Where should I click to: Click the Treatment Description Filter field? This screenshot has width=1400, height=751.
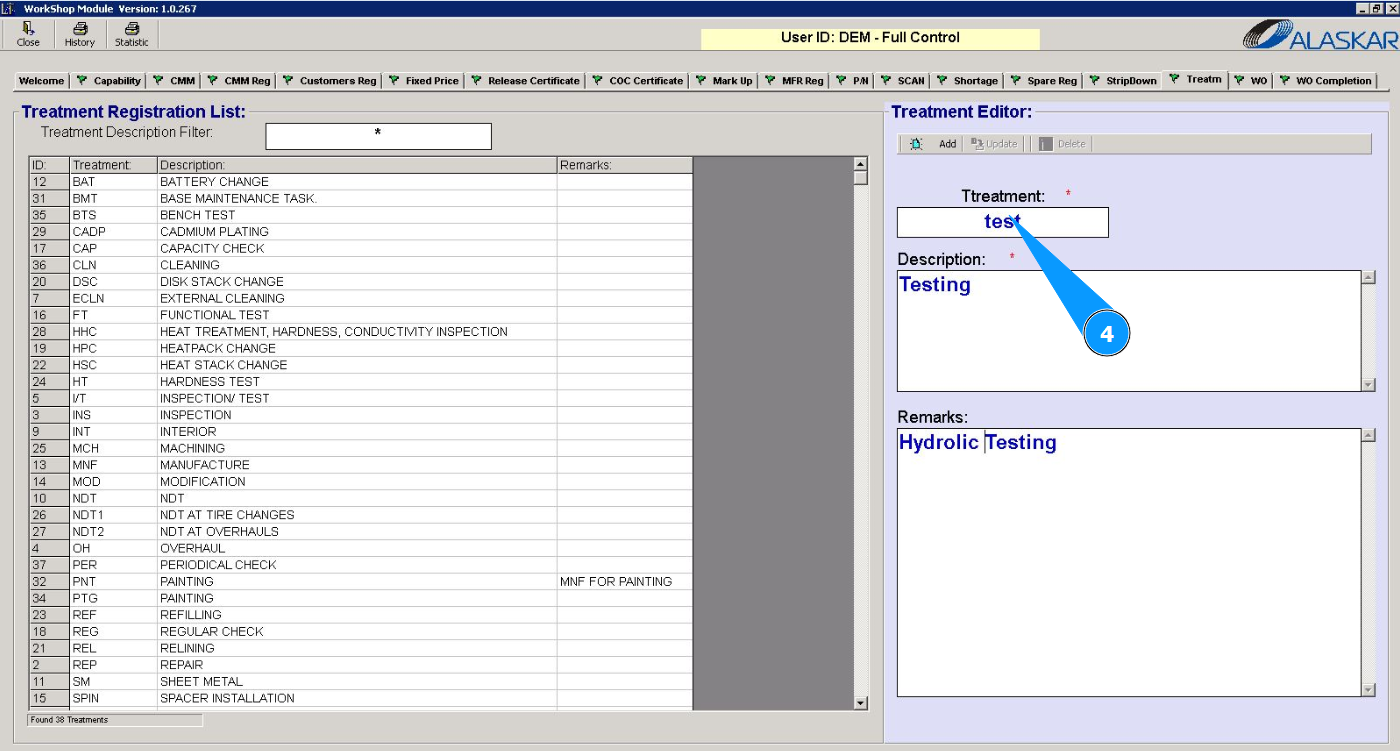click(x=378, y=136)
